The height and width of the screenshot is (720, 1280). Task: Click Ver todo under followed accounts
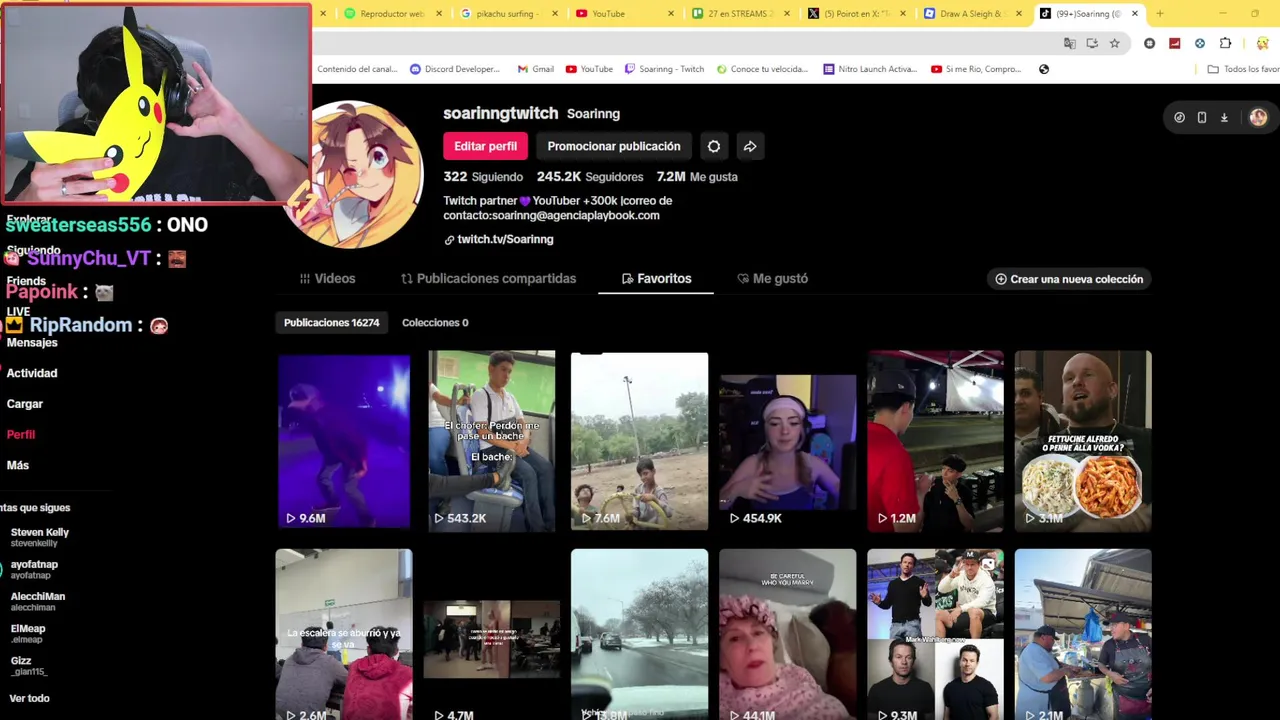click(x=29, y=698)
